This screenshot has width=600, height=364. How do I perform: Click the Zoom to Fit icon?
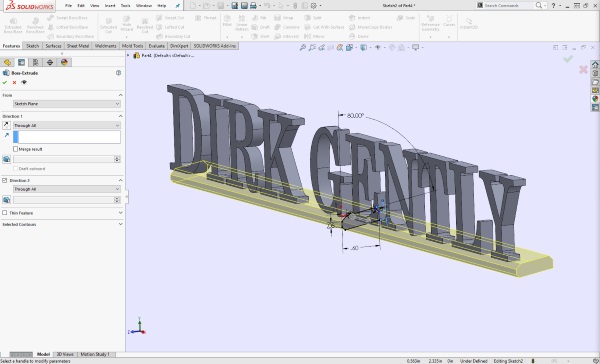(303, 47)
